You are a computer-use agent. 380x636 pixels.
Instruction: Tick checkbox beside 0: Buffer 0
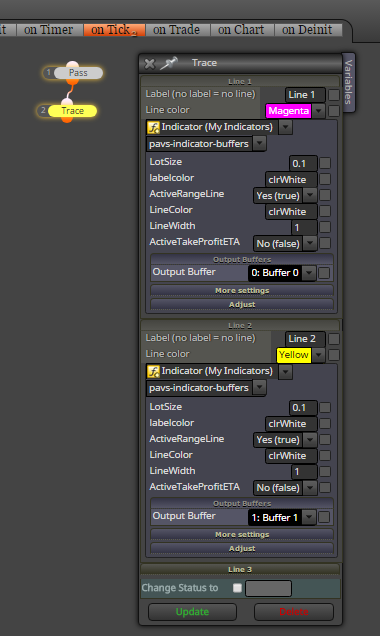(324, 273)
